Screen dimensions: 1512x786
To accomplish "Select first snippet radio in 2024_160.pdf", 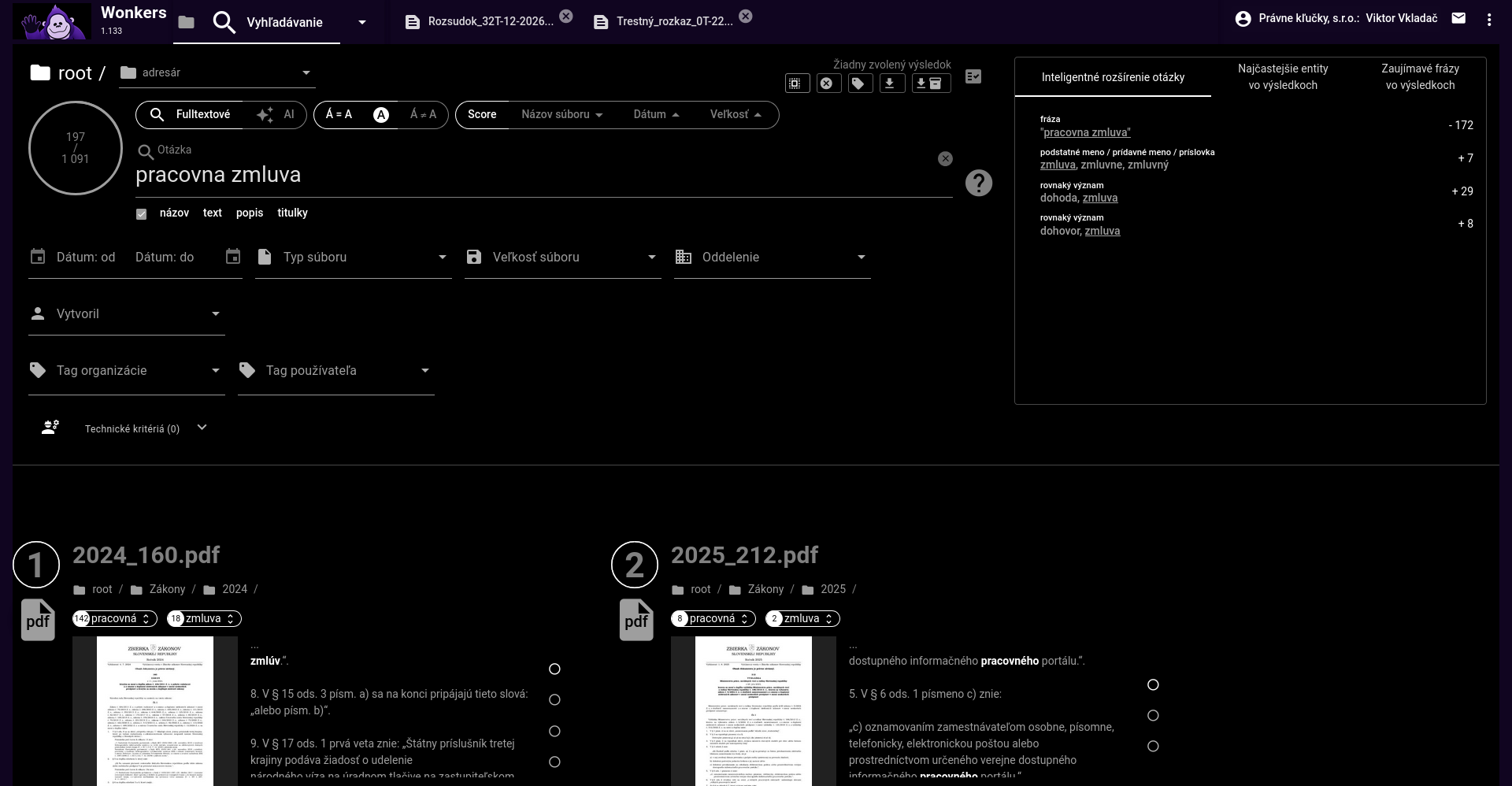I will click(x=554, y=669).
